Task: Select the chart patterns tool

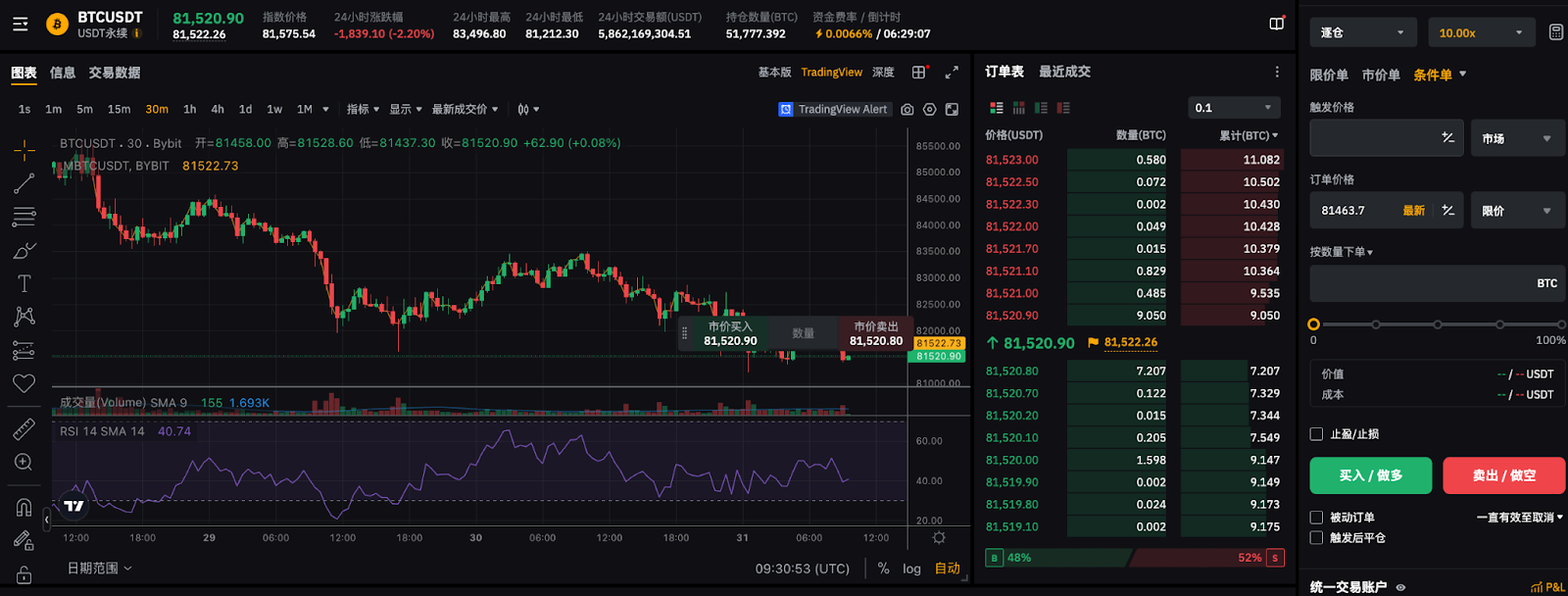Action: tap(24, 316)
